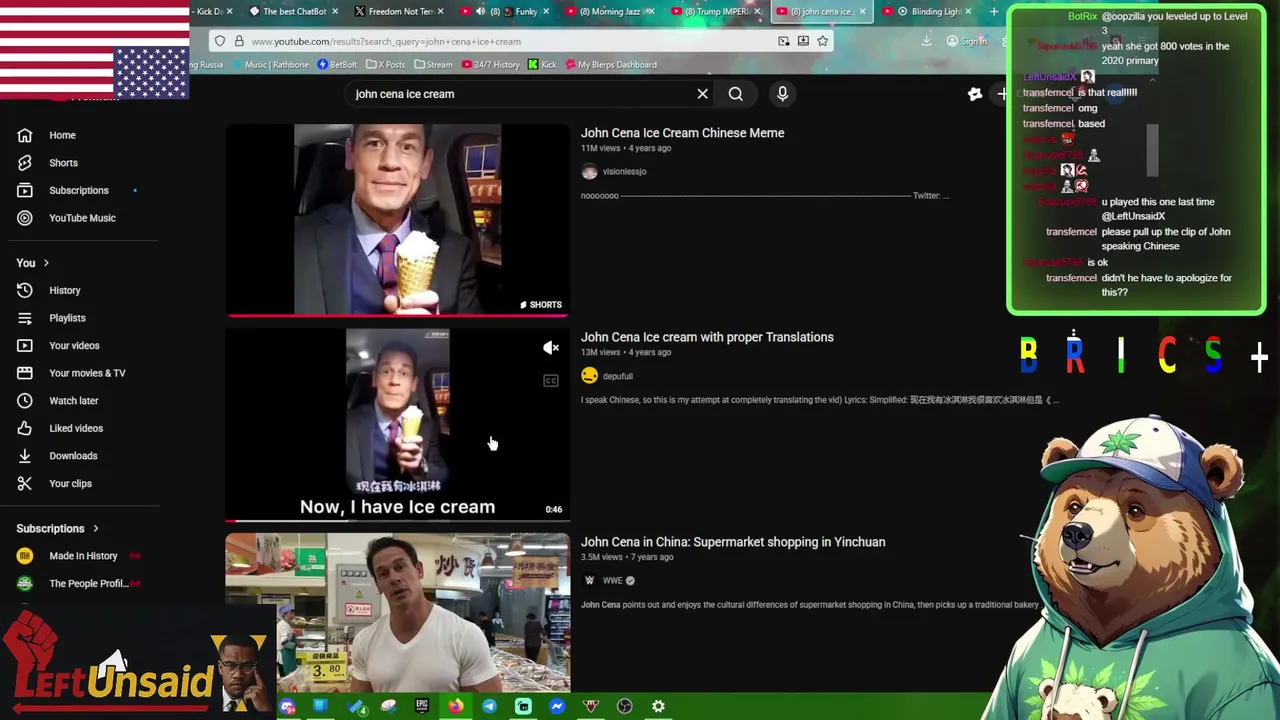Open the visionlessjo channel avatar
Screen dimensions: 1280x720
click(x=589, y=172)
